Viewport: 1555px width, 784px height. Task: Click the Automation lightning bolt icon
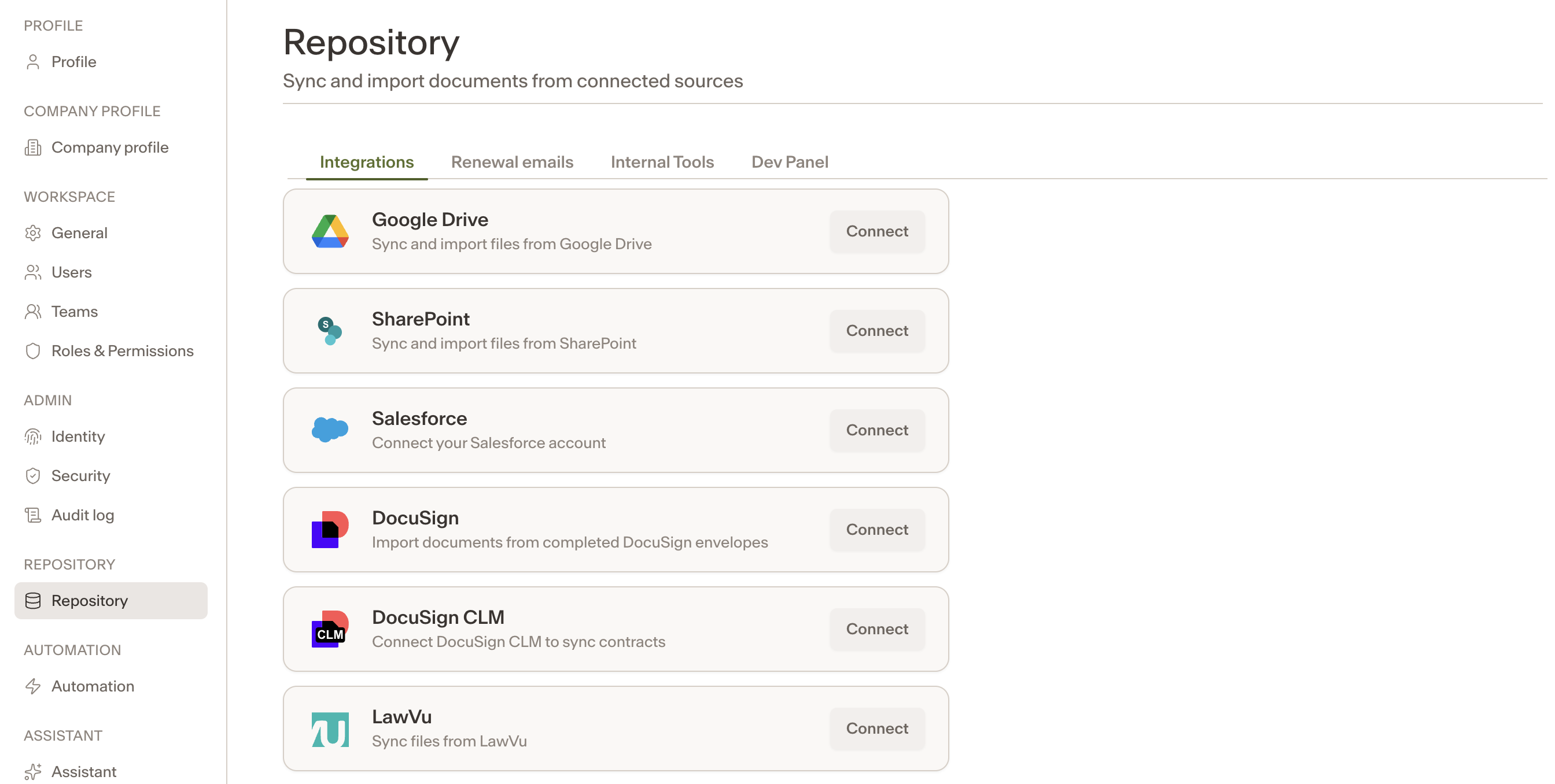[33, 686]
